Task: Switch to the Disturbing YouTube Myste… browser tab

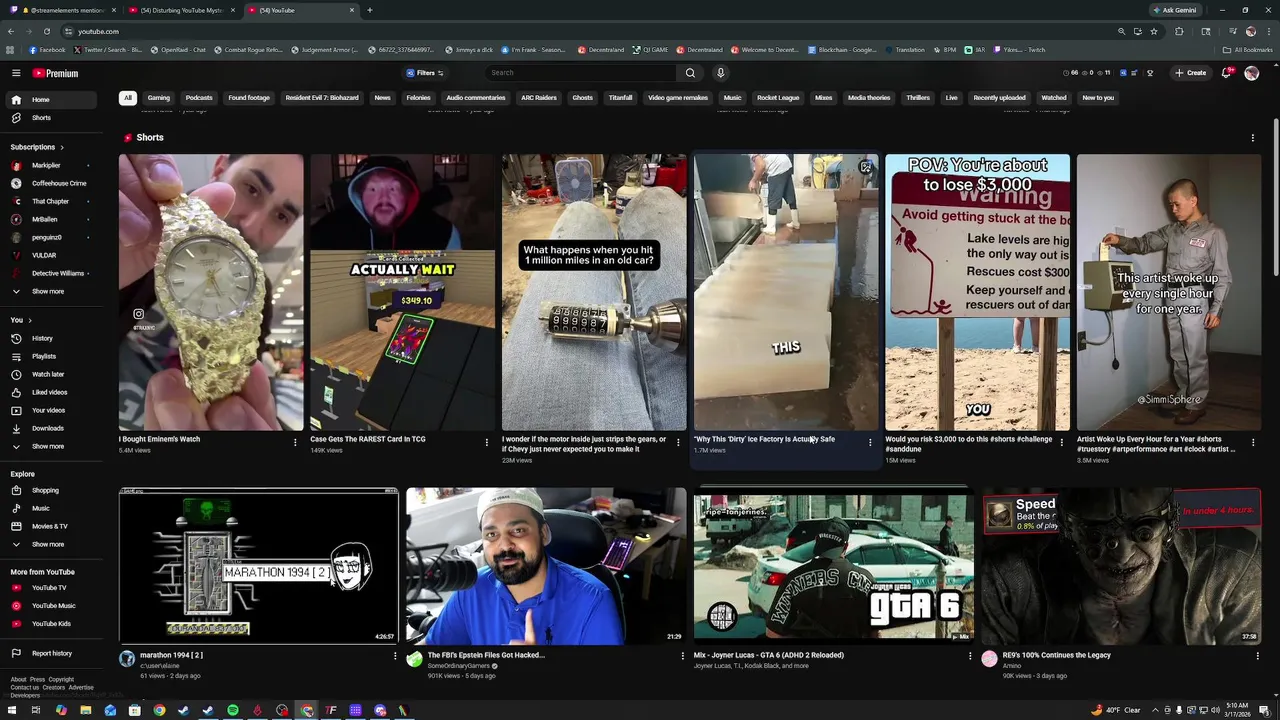Action: (181, 10)
